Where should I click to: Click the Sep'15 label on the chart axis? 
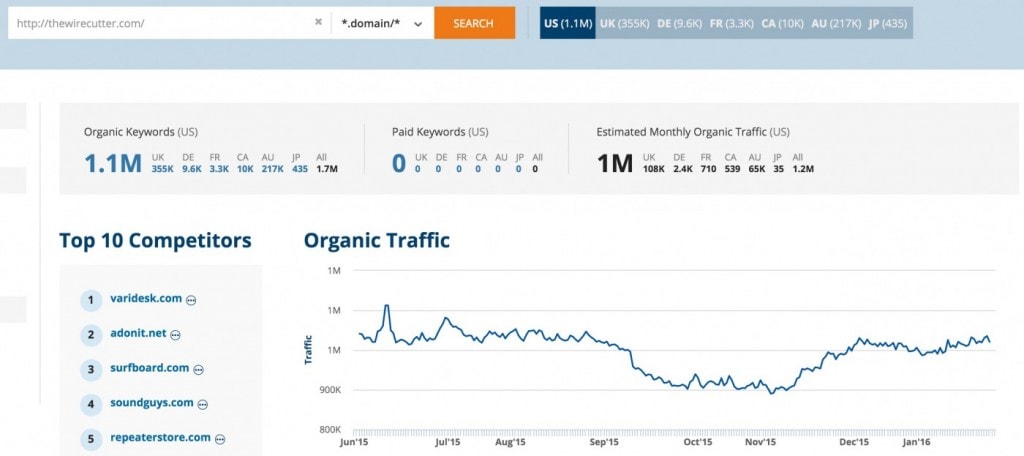coord(603,442)
